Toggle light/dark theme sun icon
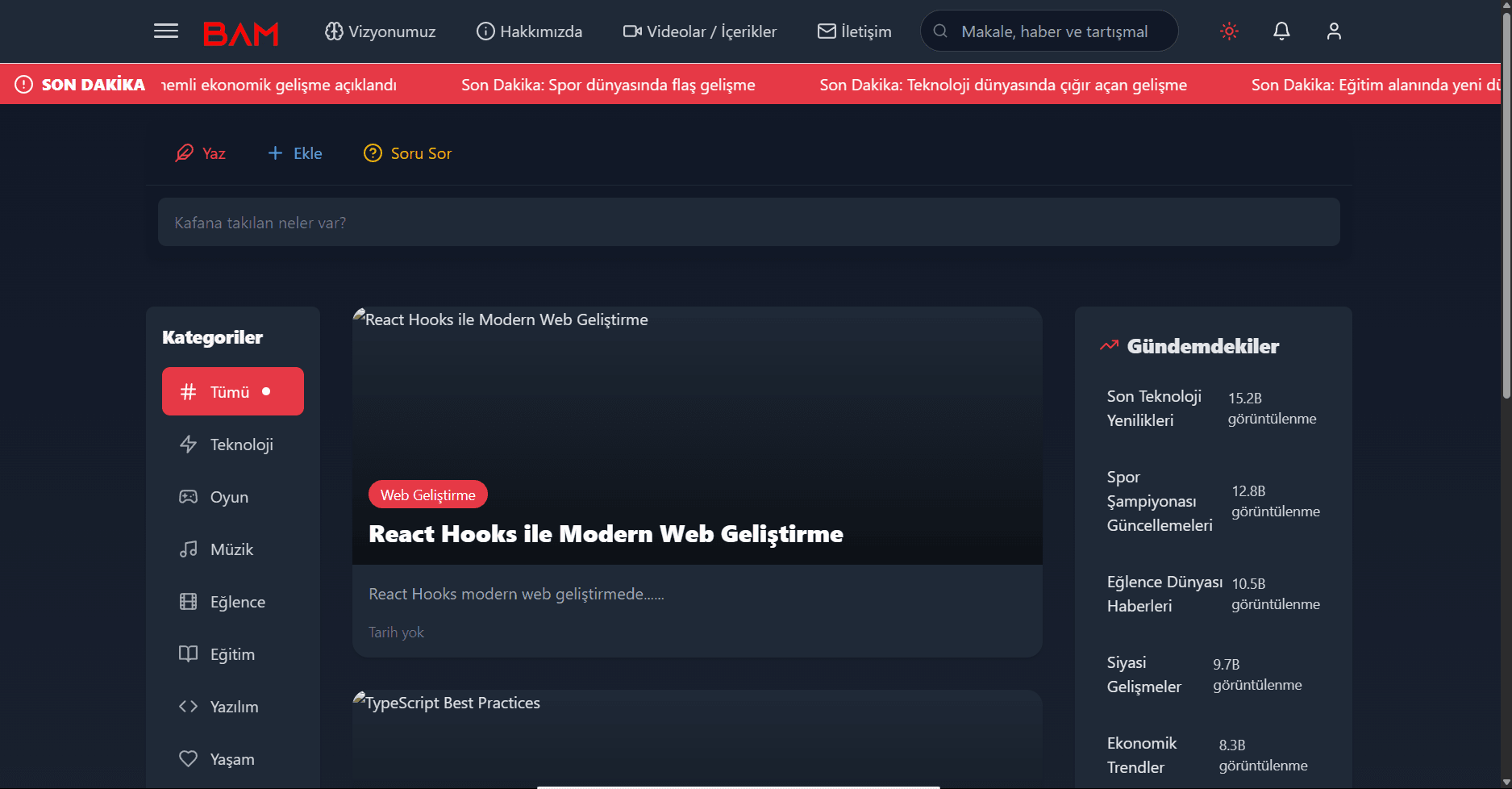Image resolution: width=1512 pixels, height=789 pixels. pos(1229,31)
